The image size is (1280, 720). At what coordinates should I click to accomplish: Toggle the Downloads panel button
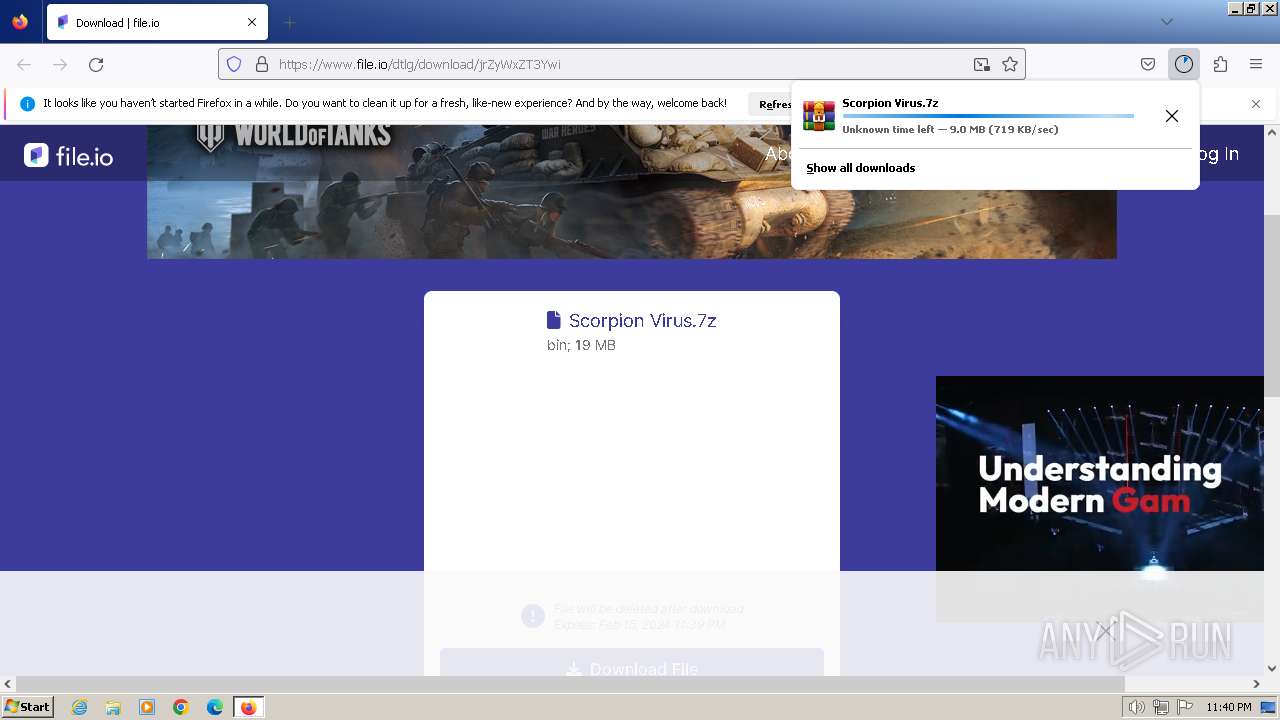[x=1184, y=64]
